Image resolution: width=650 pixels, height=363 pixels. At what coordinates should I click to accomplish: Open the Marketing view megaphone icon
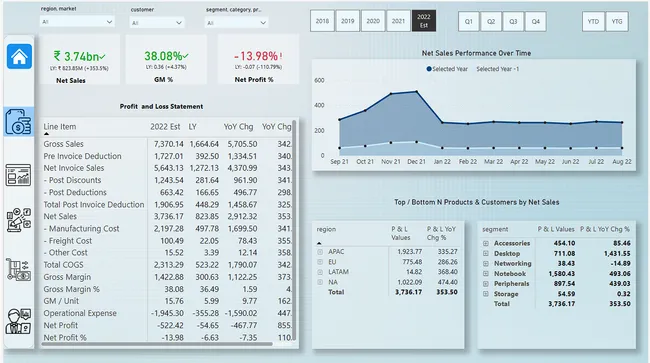pyautogui.click(x=19, y=220)
